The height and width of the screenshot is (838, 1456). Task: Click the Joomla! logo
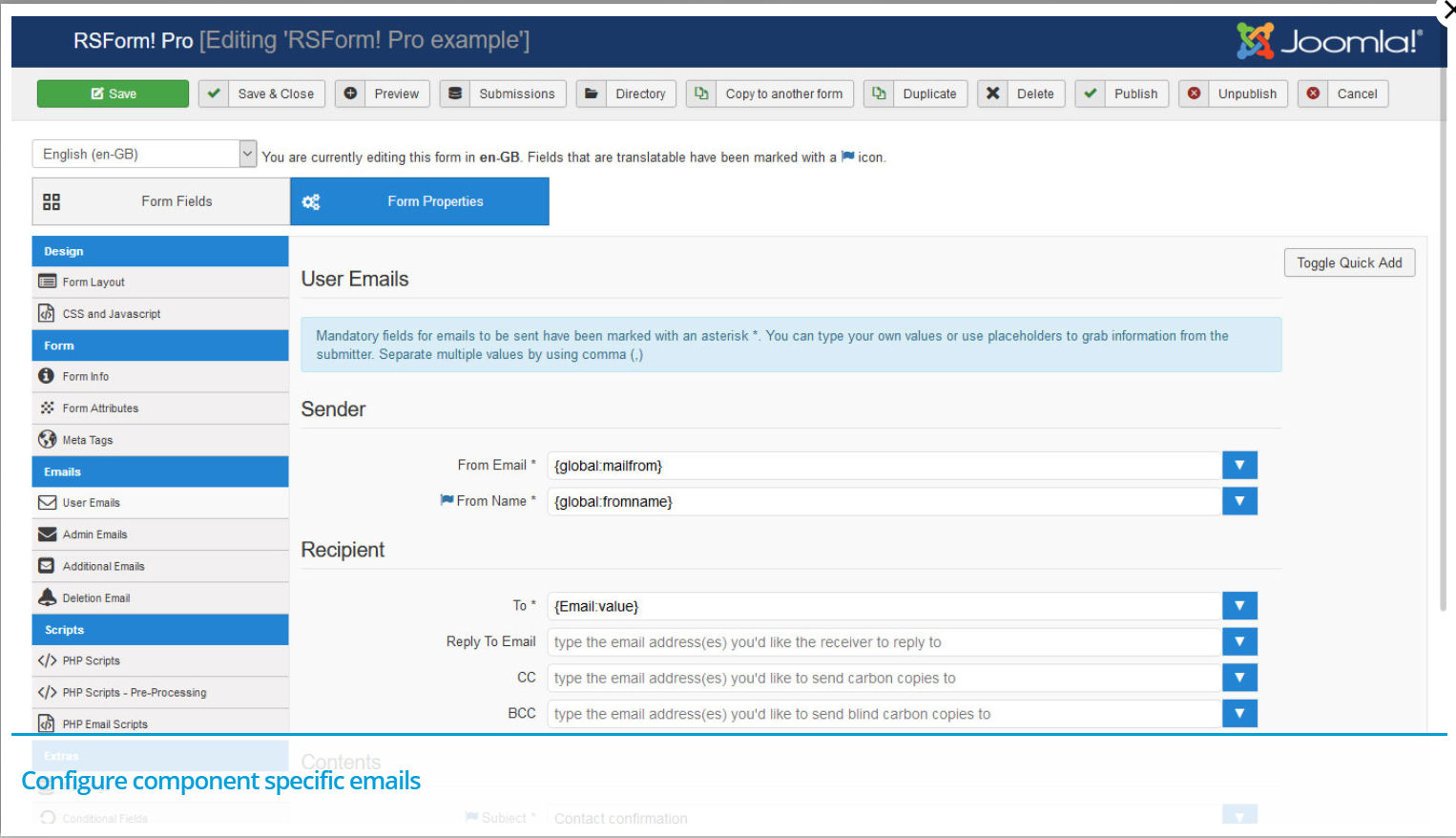point(1328,40)
